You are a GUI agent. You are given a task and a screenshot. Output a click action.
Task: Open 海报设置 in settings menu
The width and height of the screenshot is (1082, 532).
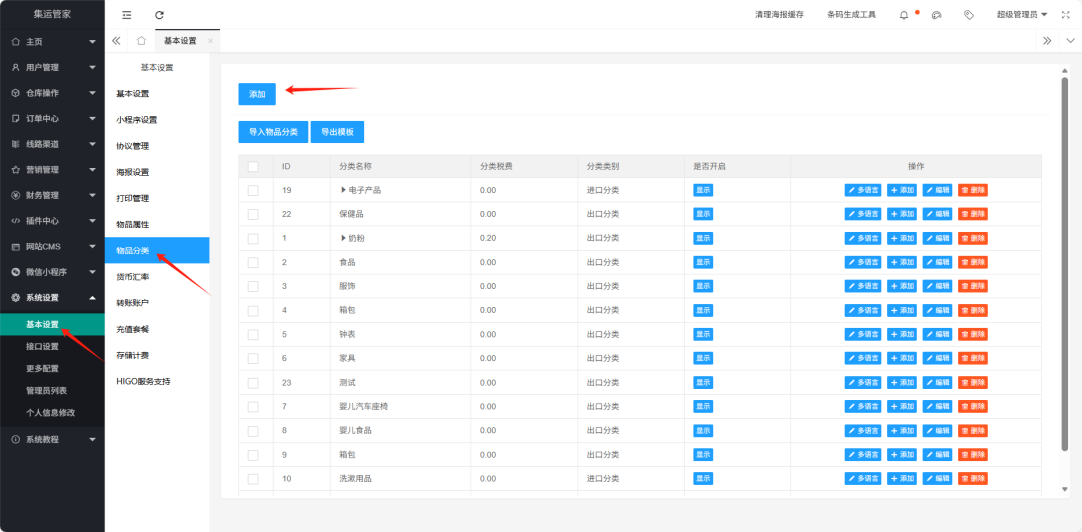point(157,172)
